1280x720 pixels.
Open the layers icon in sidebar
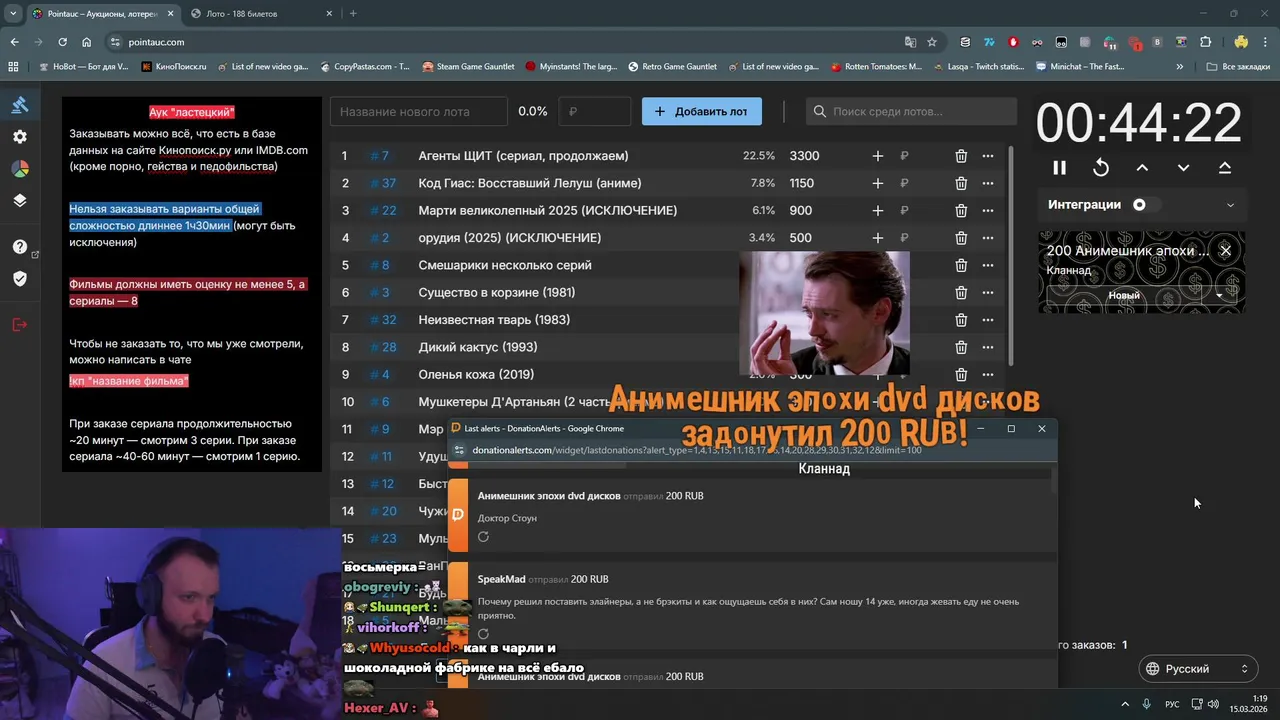20,200
